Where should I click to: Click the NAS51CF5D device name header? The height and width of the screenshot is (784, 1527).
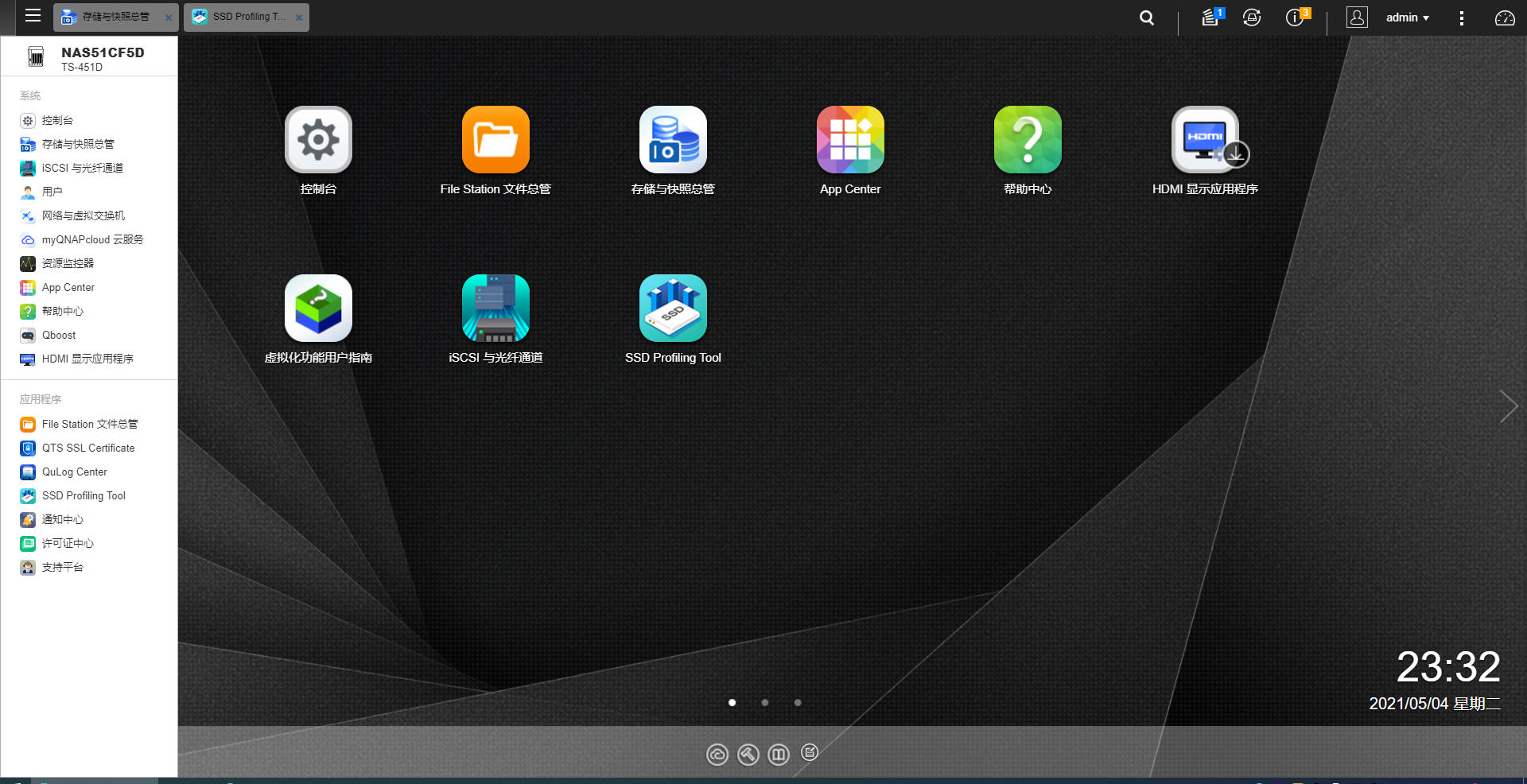pyautogui.click(x=103, y=52)
